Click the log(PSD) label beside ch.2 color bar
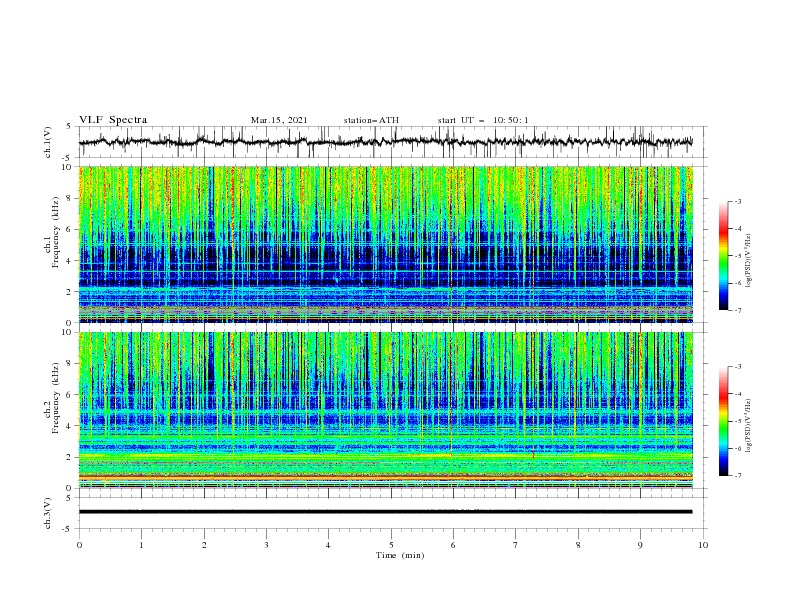Screen dimensions: 792x612 (x=749, y=426)
